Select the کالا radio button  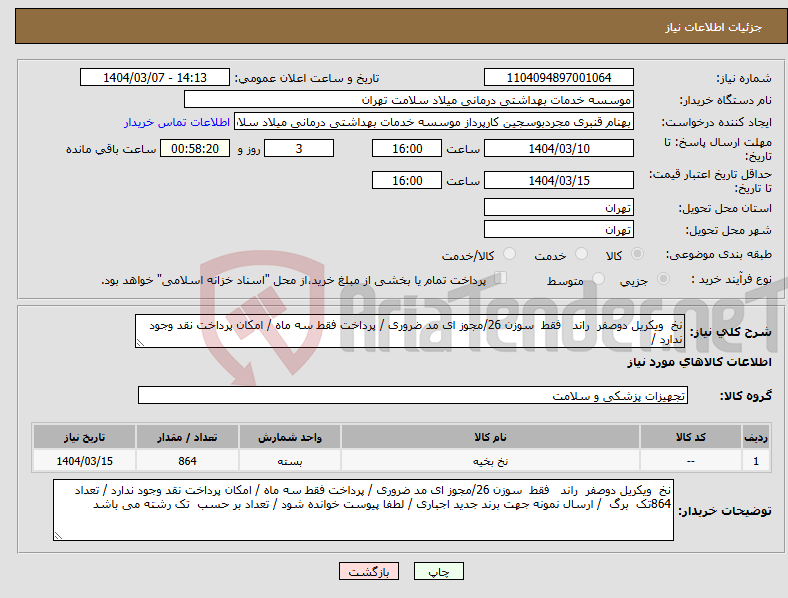click(637, 254)
